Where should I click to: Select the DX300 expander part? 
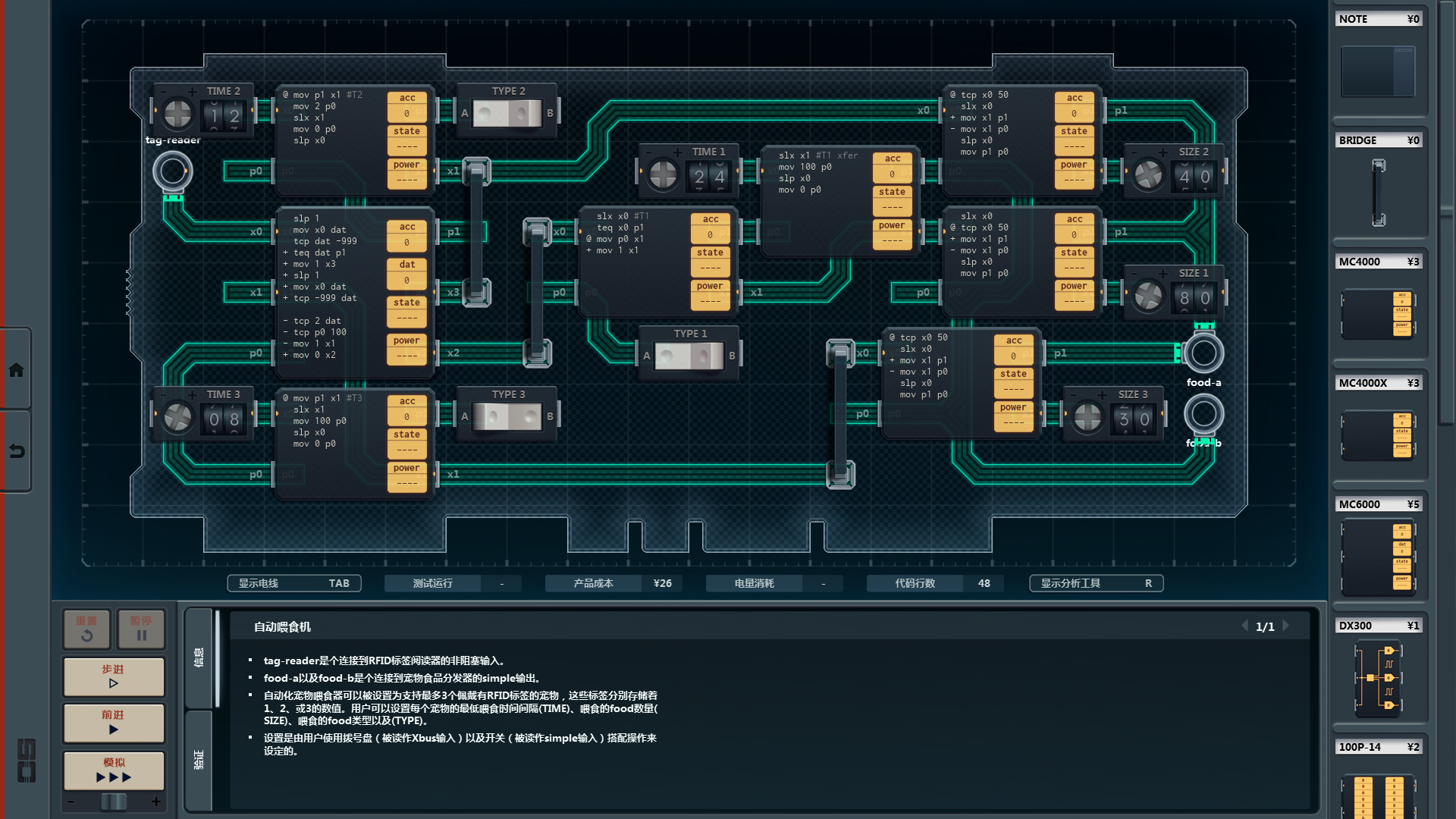[x=1377, y=679]
